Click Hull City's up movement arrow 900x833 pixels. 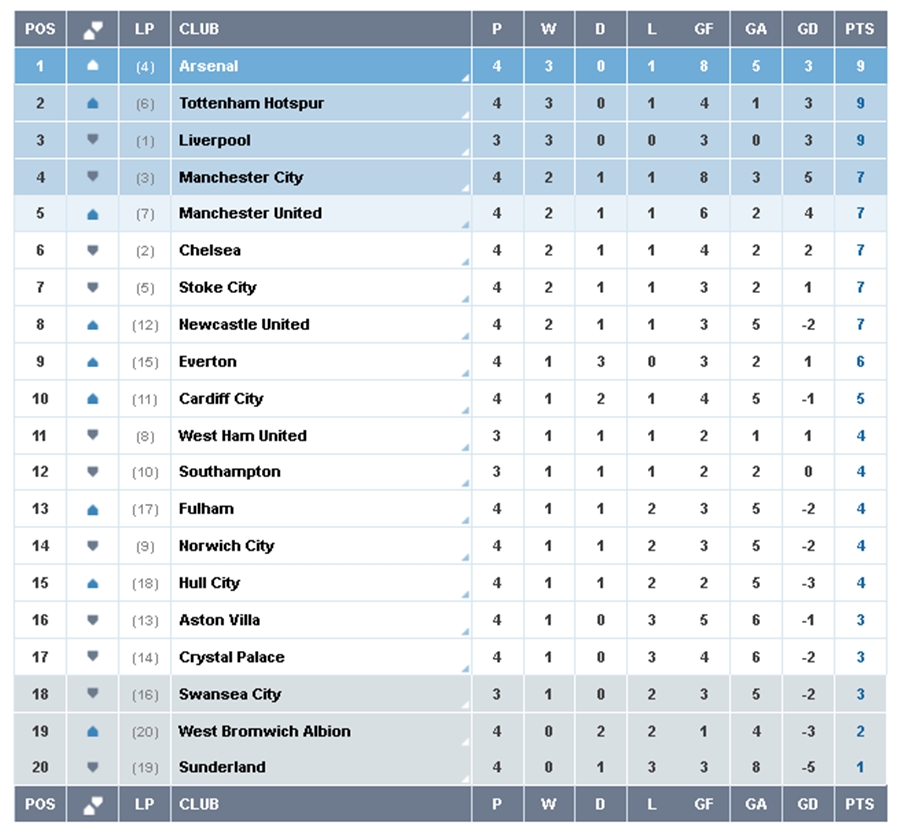[93, 583]
